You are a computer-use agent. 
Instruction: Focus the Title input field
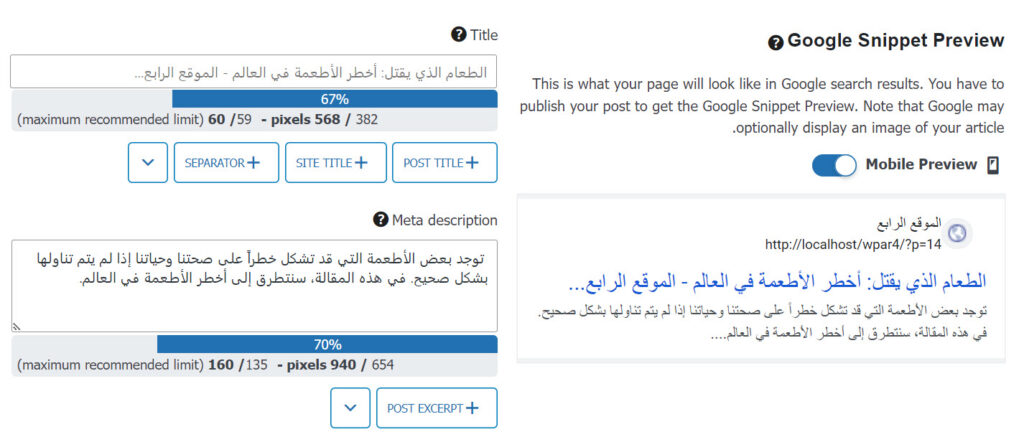pyautogui.click(x=253, y=72)
